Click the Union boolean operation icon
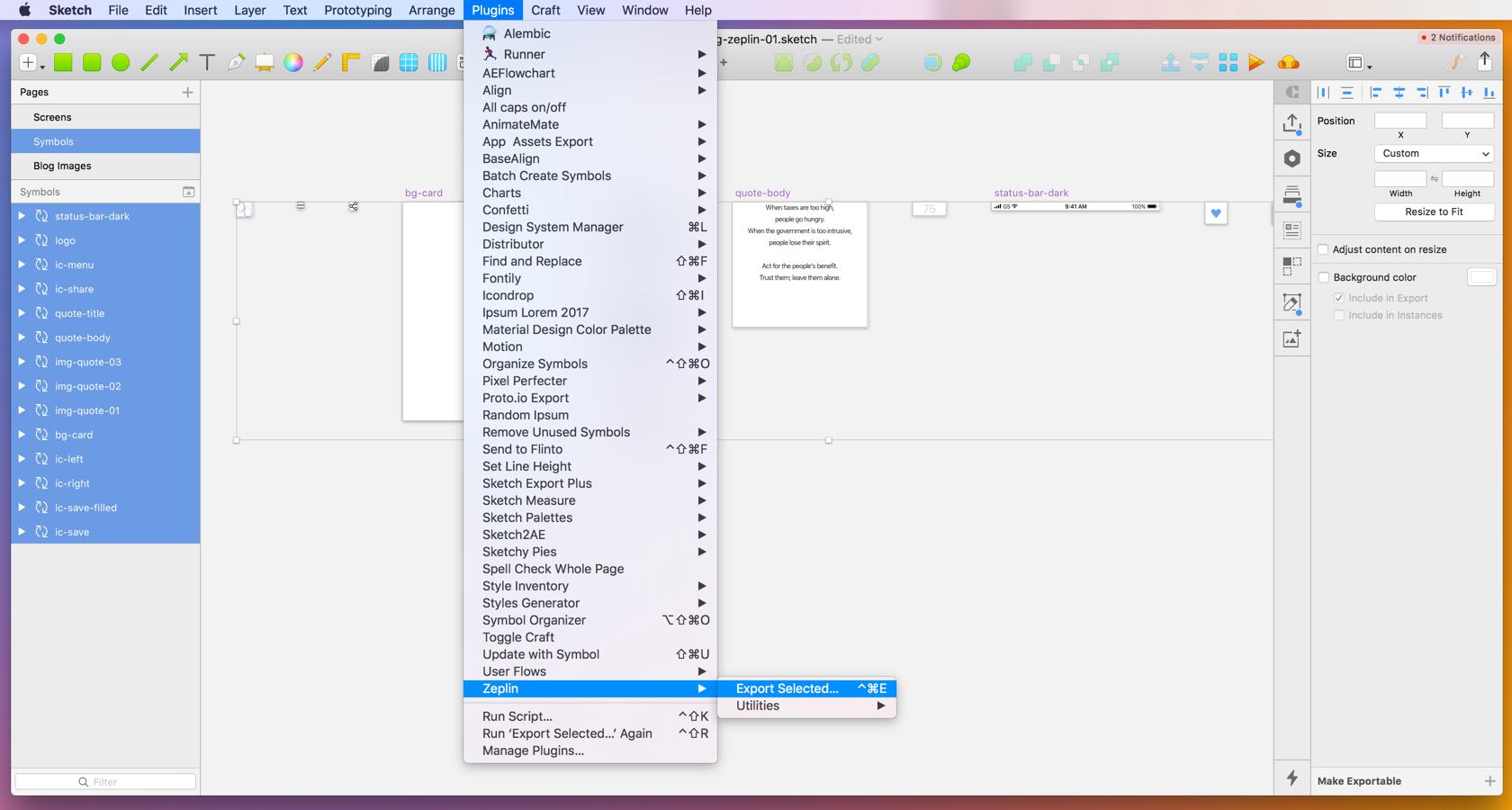Viewport: 1512px width, 810px height. point(1024,62)
